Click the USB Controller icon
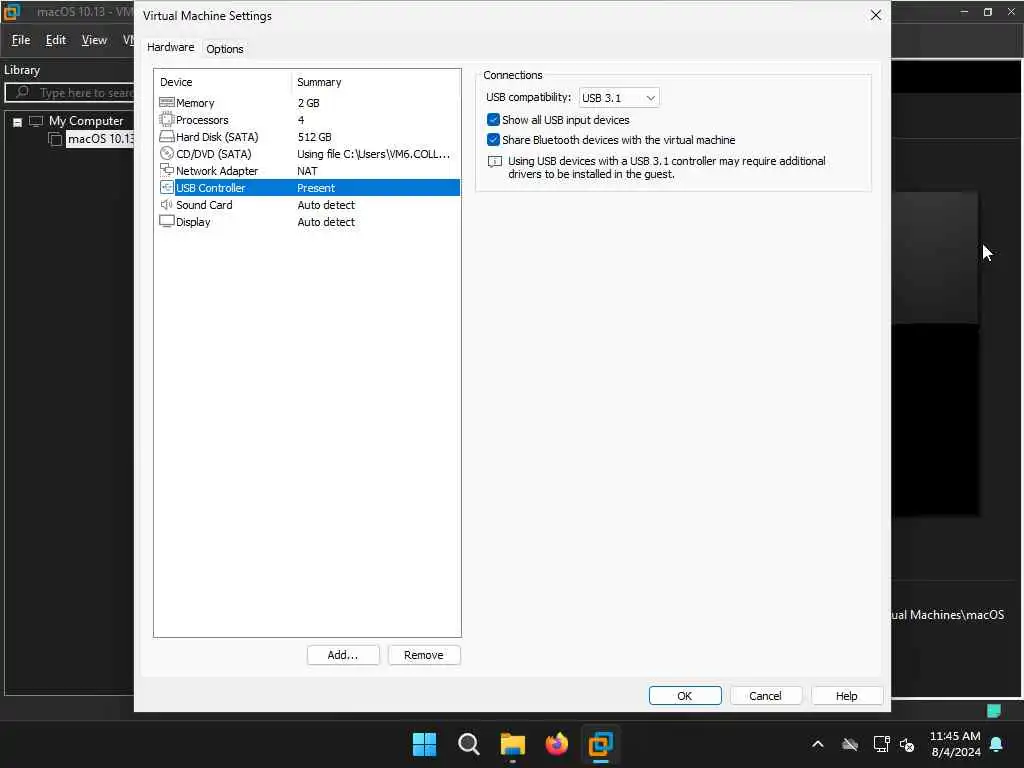 click(167, 187)
